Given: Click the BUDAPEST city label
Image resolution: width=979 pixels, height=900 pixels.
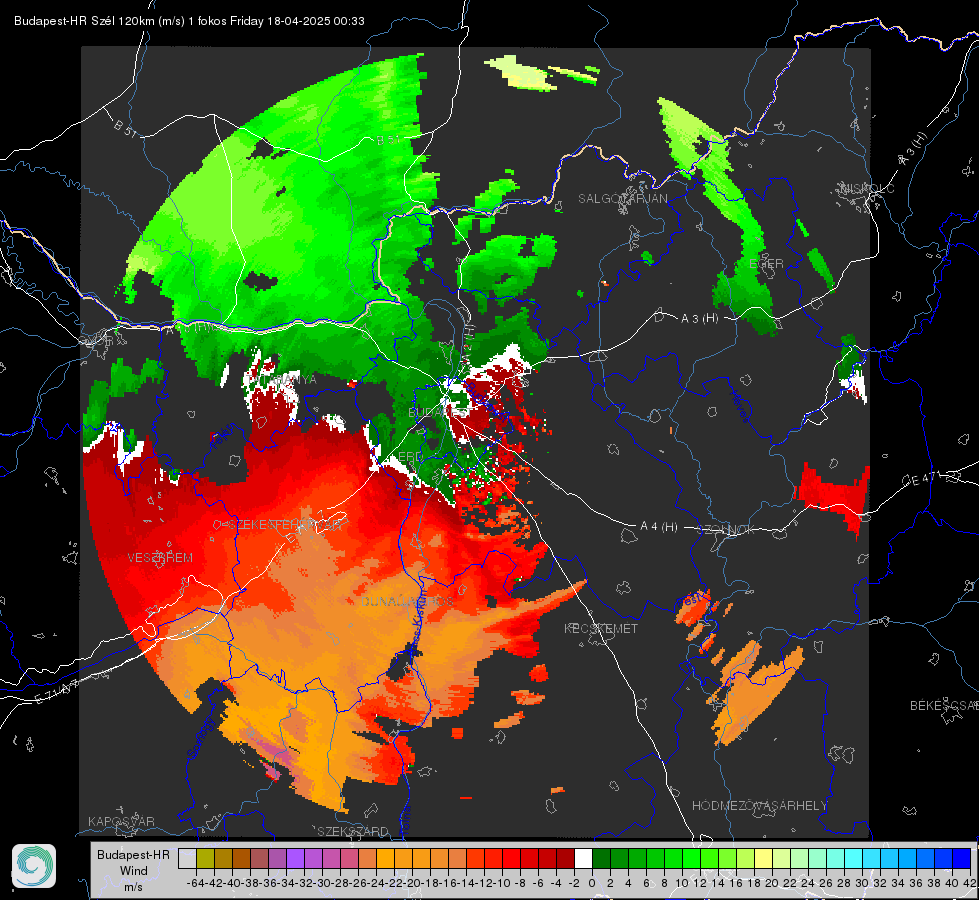Looking at the screenshot, I should [x=438, y=413].
